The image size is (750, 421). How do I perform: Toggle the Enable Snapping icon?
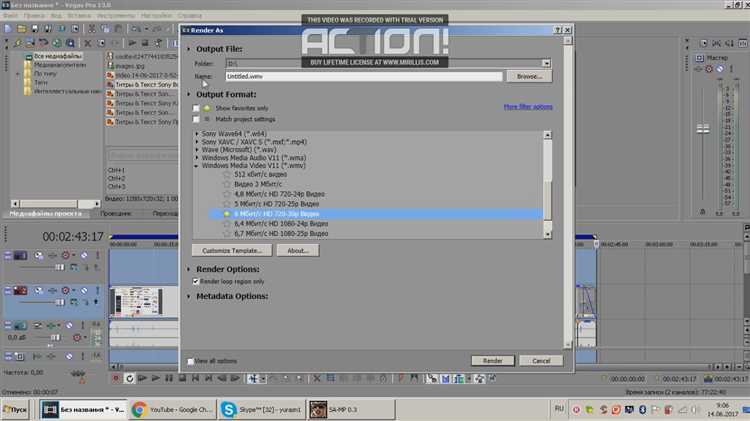point(432,379)
